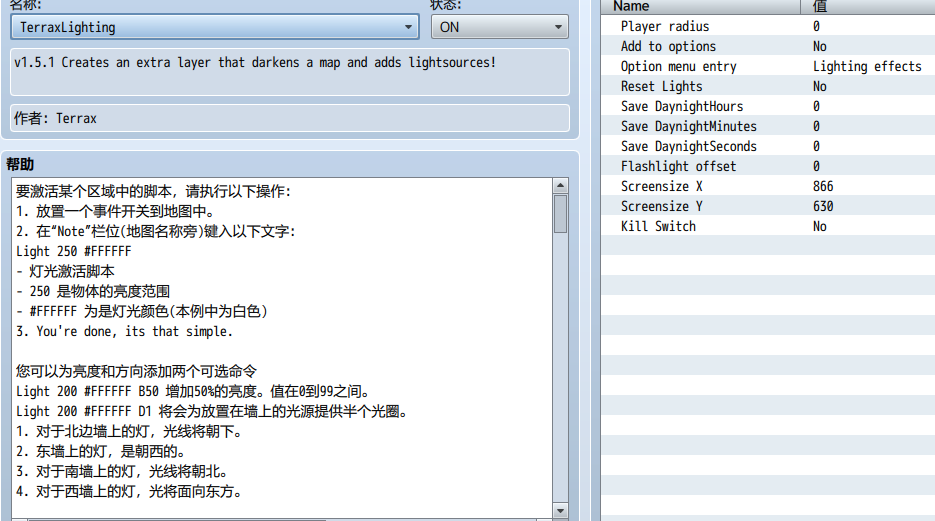Screen dimensions: 935x521
Task: Click the help line '- 灯光激活脚本'
Action: (x=65, y=271)
